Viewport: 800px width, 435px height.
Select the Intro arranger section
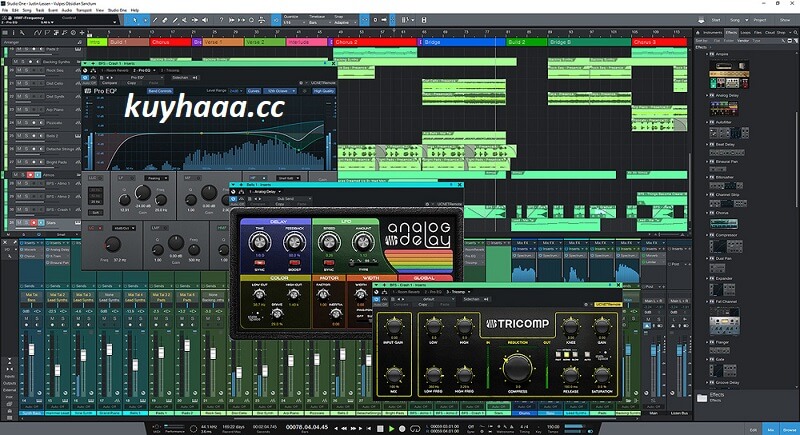97,42
